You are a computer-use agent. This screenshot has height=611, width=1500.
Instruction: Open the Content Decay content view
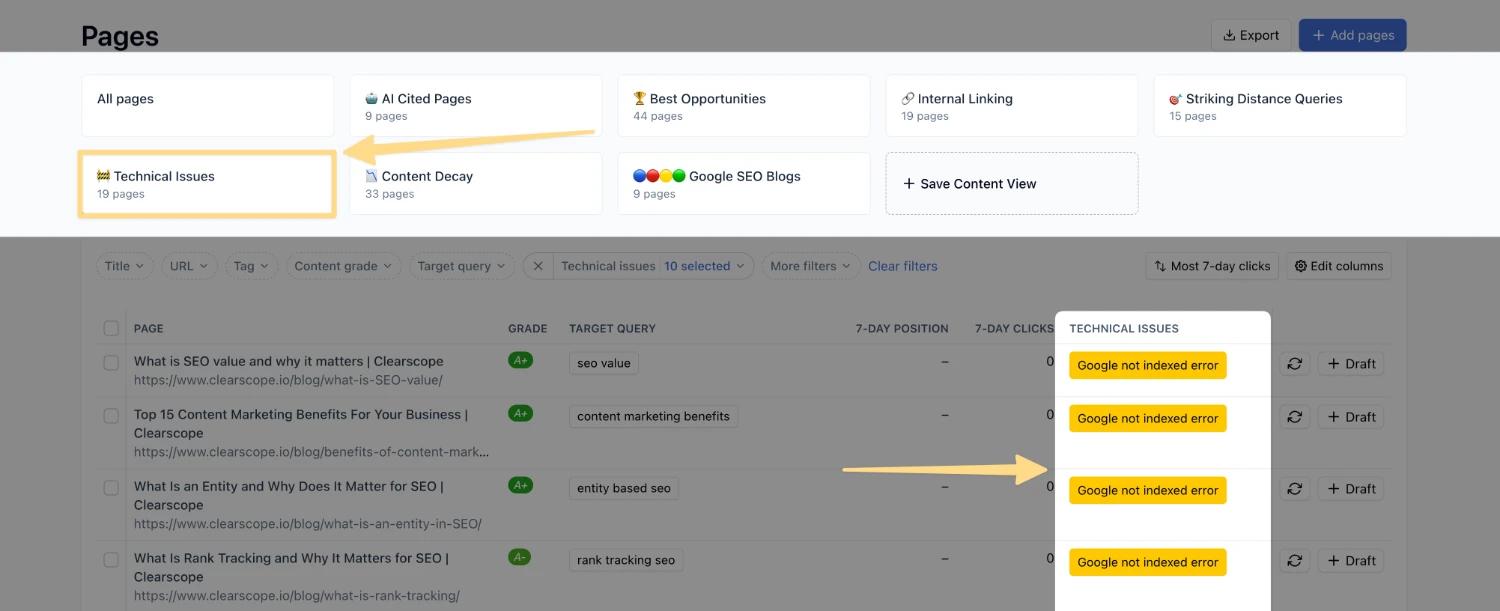coord(475,184)
